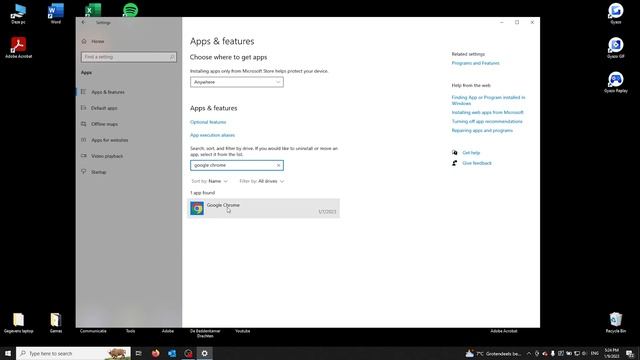640x360 pixels.
Task: Open Outlook from the taskbar
Action: [172, 353]
